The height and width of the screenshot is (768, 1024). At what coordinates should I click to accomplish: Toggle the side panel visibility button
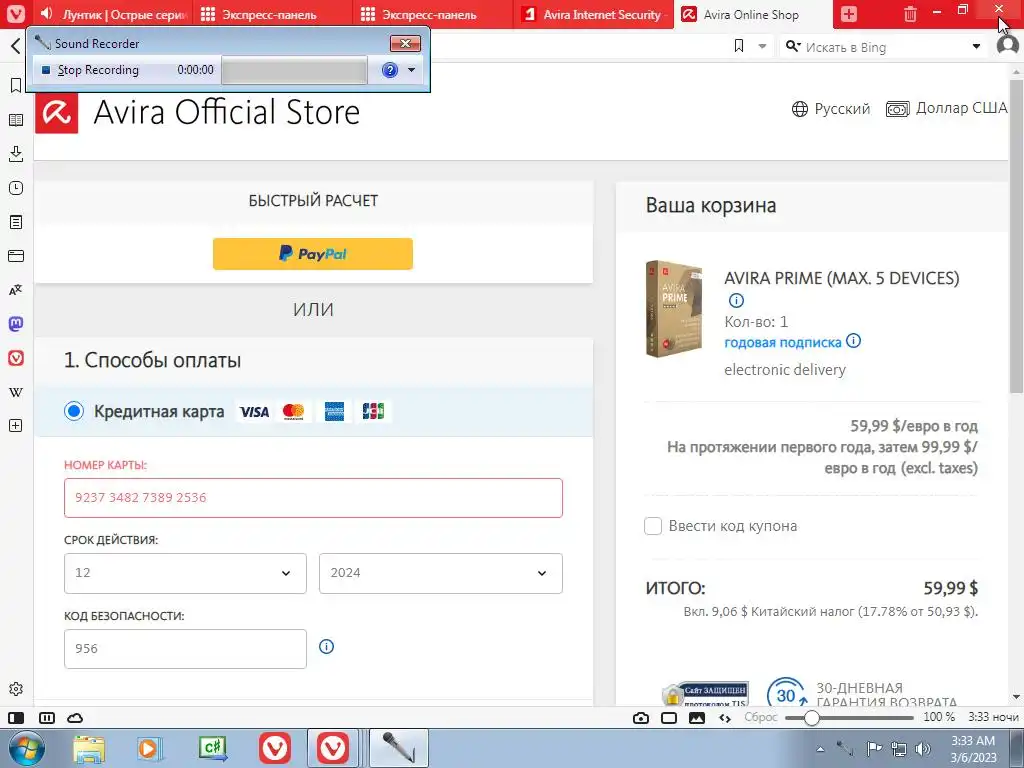click(16, 718)
